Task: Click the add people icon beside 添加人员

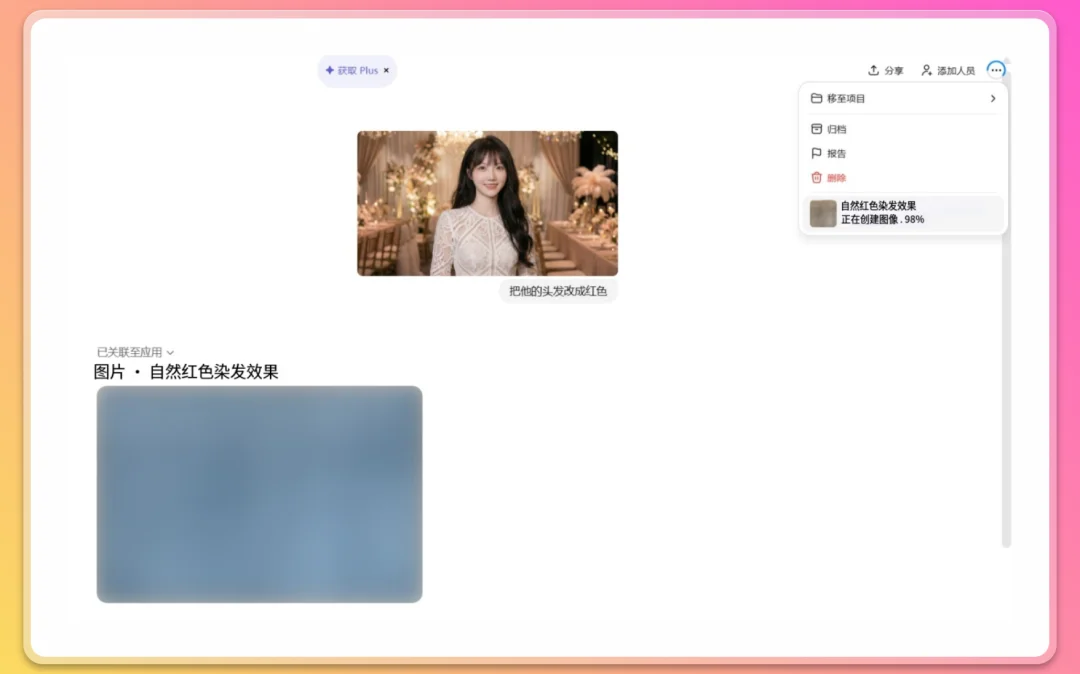Action: (926, 70)
